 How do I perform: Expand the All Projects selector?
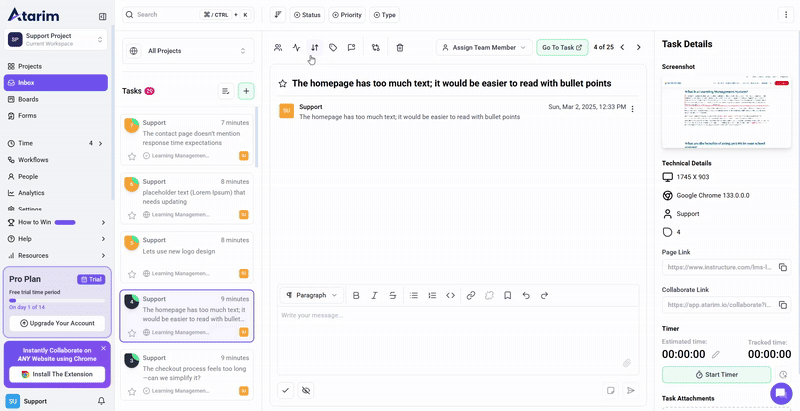point(188,50)
